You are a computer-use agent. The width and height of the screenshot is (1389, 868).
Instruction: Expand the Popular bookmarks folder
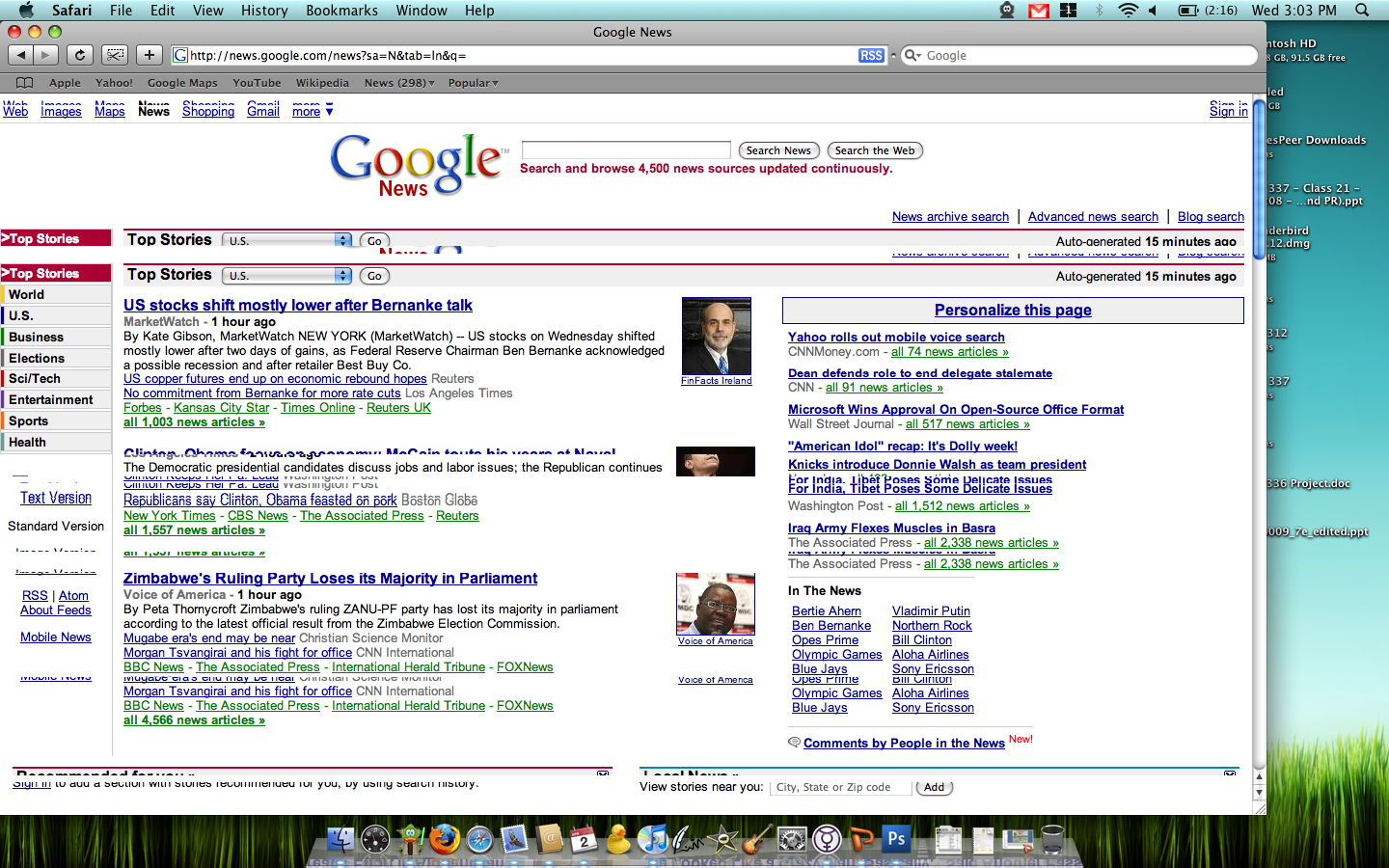click(474, 83)
